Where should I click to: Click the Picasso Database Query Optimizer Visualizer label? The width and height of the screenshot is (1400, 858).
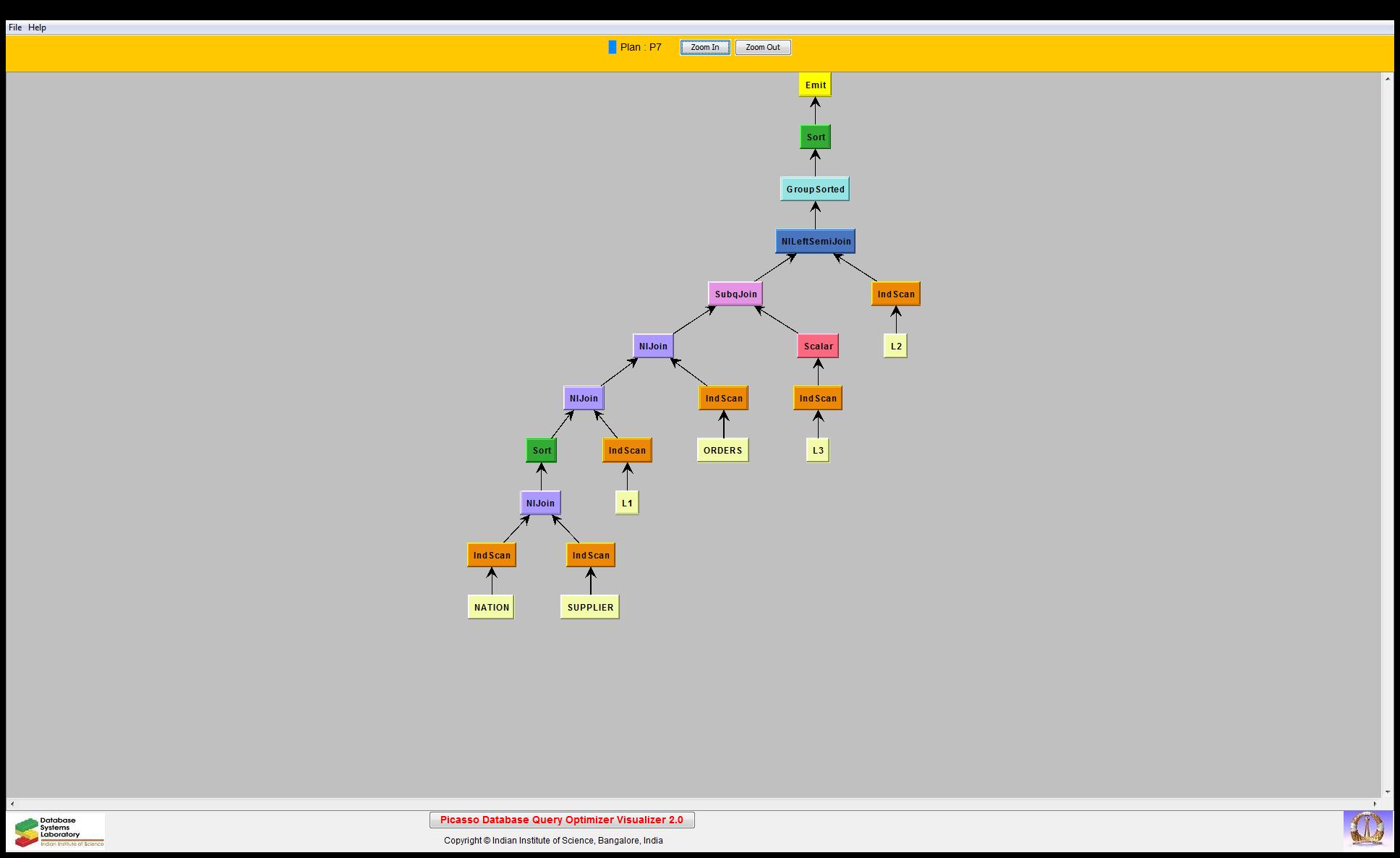tap(562, 820)
